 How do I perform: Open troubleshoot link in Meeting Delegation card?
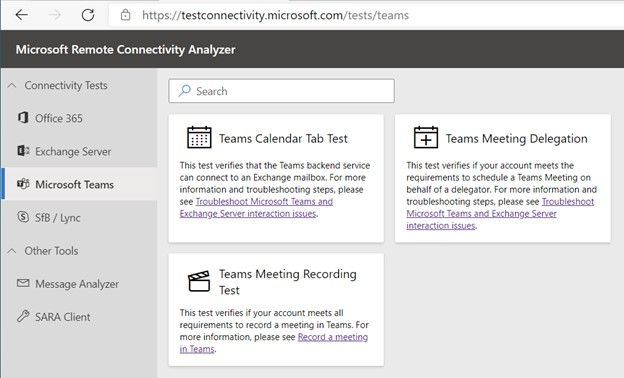click(500, 213)
